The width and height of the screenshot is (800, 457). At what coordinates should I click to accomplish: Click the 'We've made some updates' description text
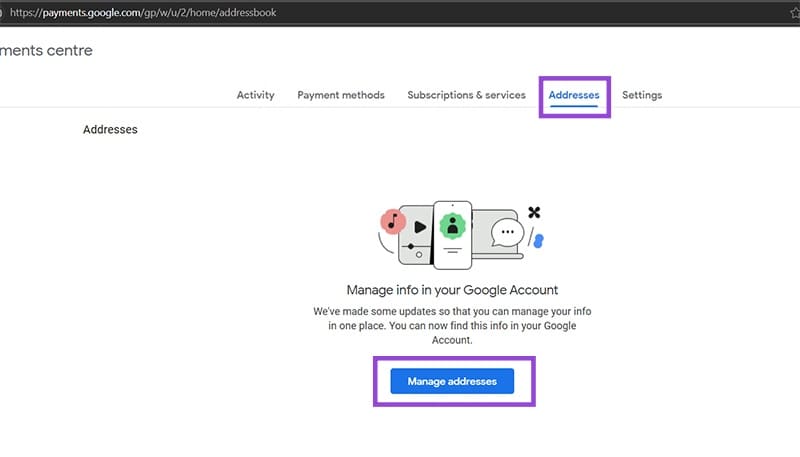point(452,325)
